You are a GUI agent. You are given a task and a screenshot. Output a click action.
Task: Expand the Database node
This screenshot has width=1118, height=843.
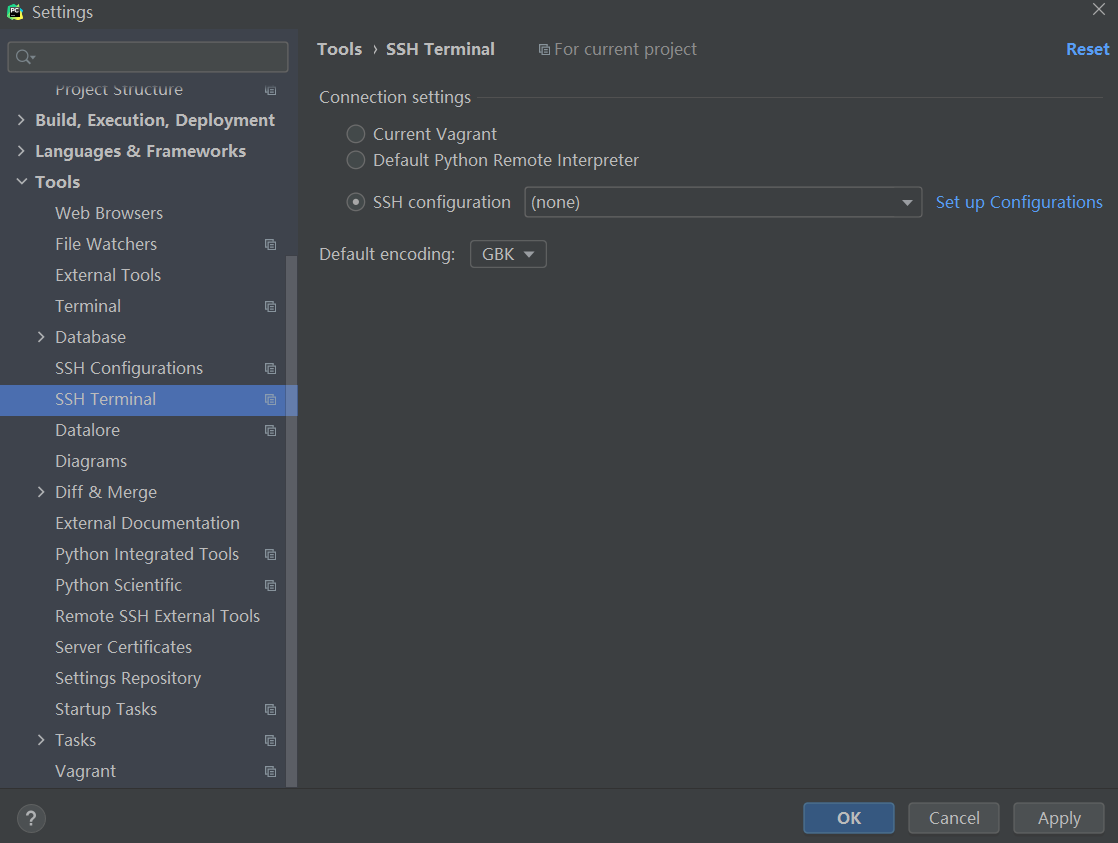(41, 337)
